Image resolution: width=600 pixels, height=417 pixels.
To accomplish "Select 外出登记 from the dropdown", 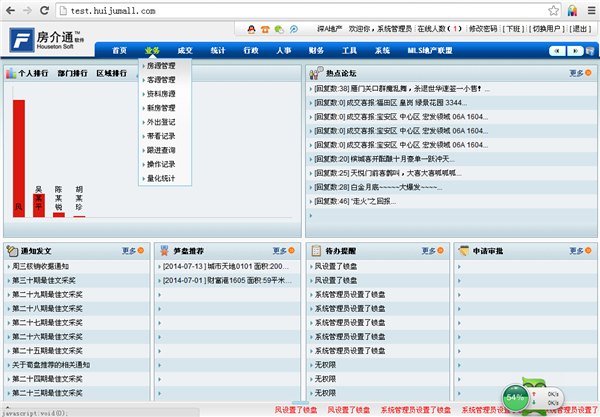I will pyautogui.click(x=161, y=122).
